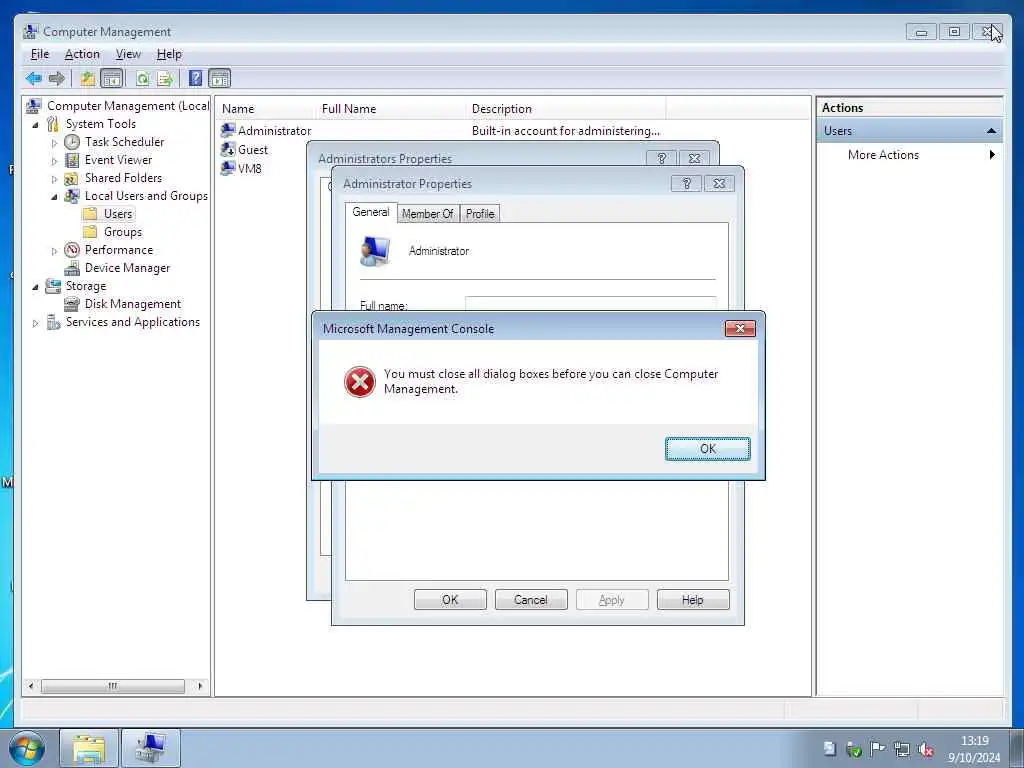Screen dimensions: 1024x768
Task: Collapse the Storage tree node
Action: (35, 287)
